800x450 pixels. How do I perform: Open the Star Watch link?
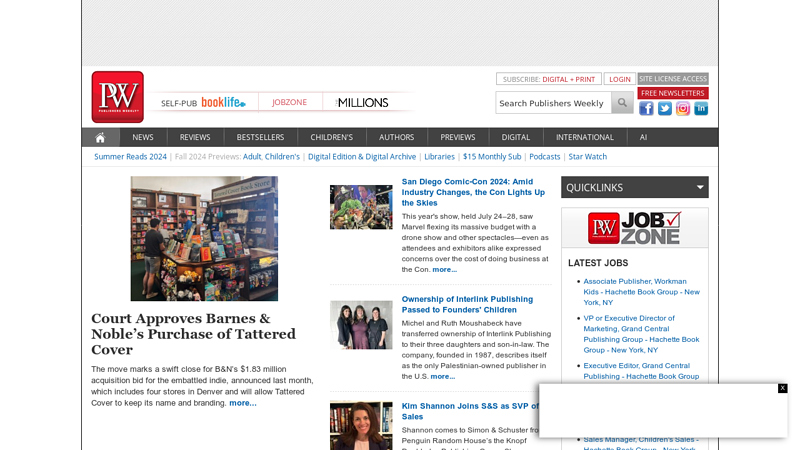click(x=588, y=157)
